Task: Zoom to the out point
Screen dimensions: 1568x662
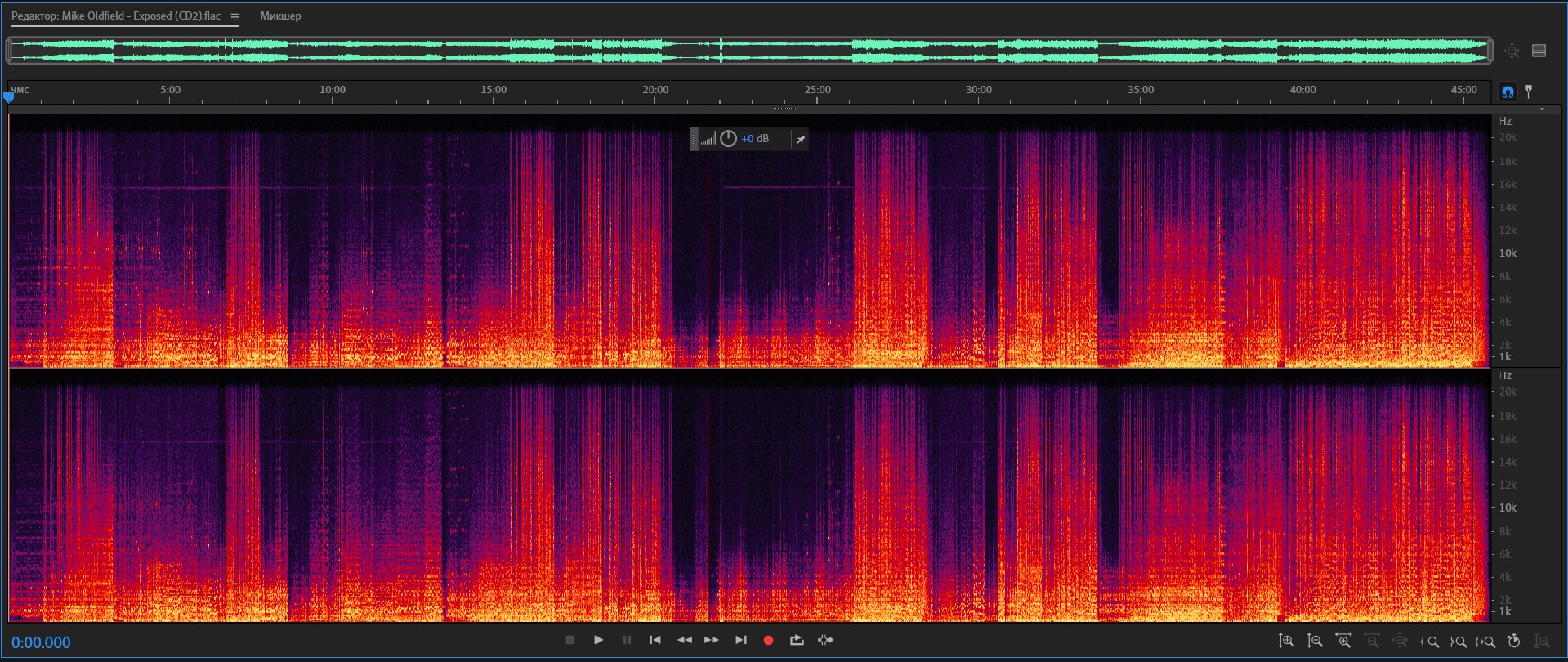Action: (x=1458, y=642)
